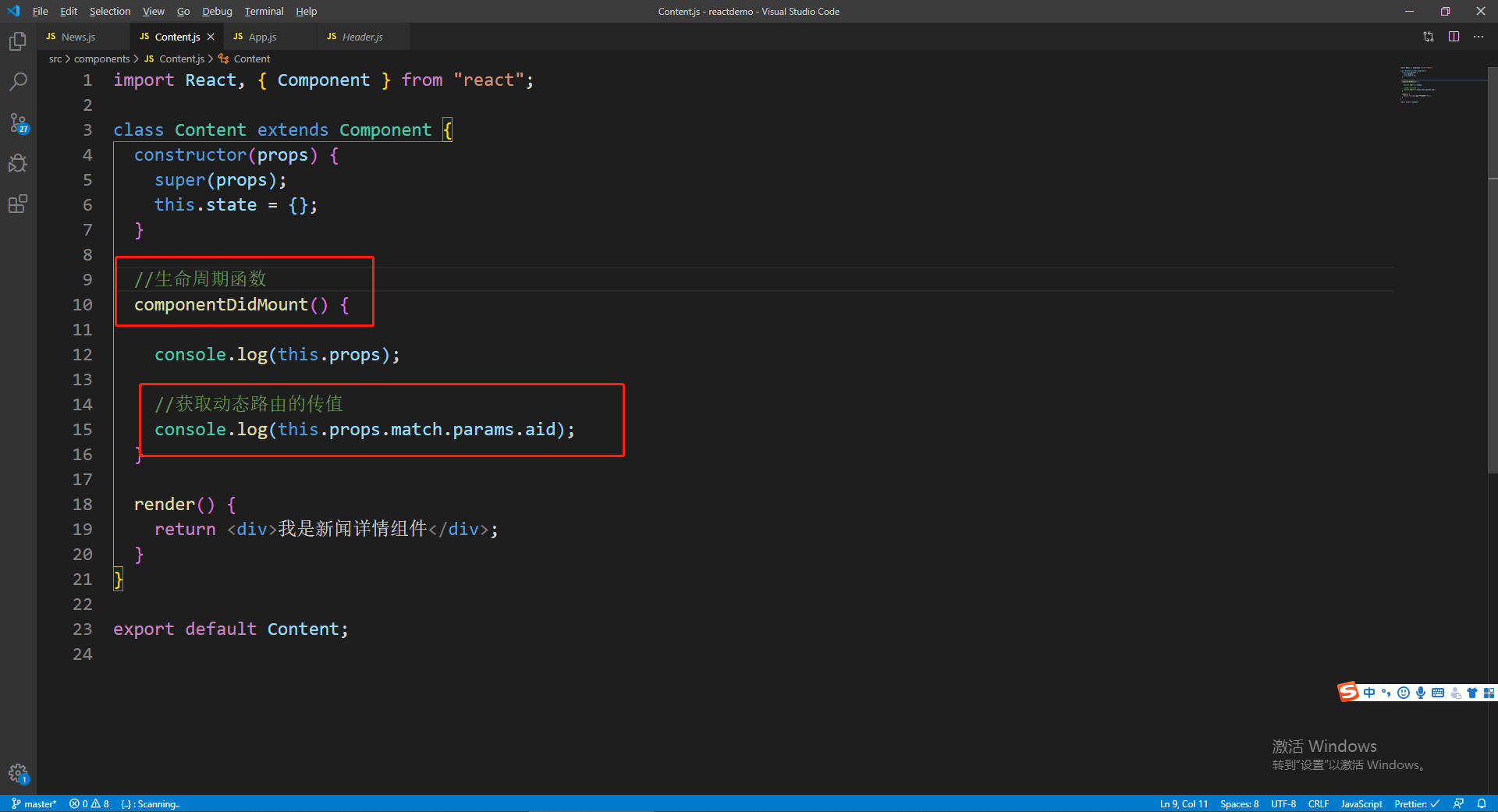Click the Sogou input method S logo
The height and width of the screenshot is (812, 1498).
(x=1348, y=692)
